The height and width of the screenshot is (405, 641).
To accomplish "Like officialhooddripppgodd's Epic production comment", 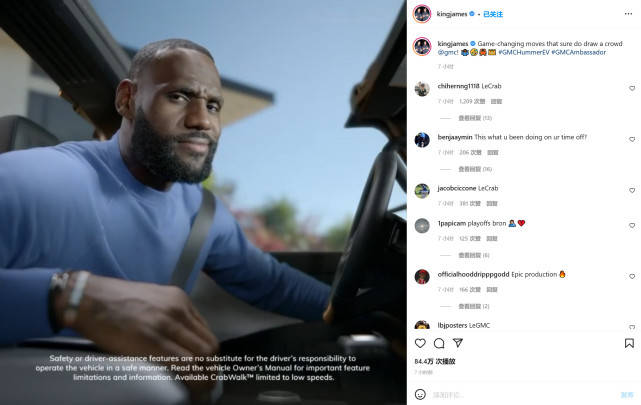I will tap(632, 277).
